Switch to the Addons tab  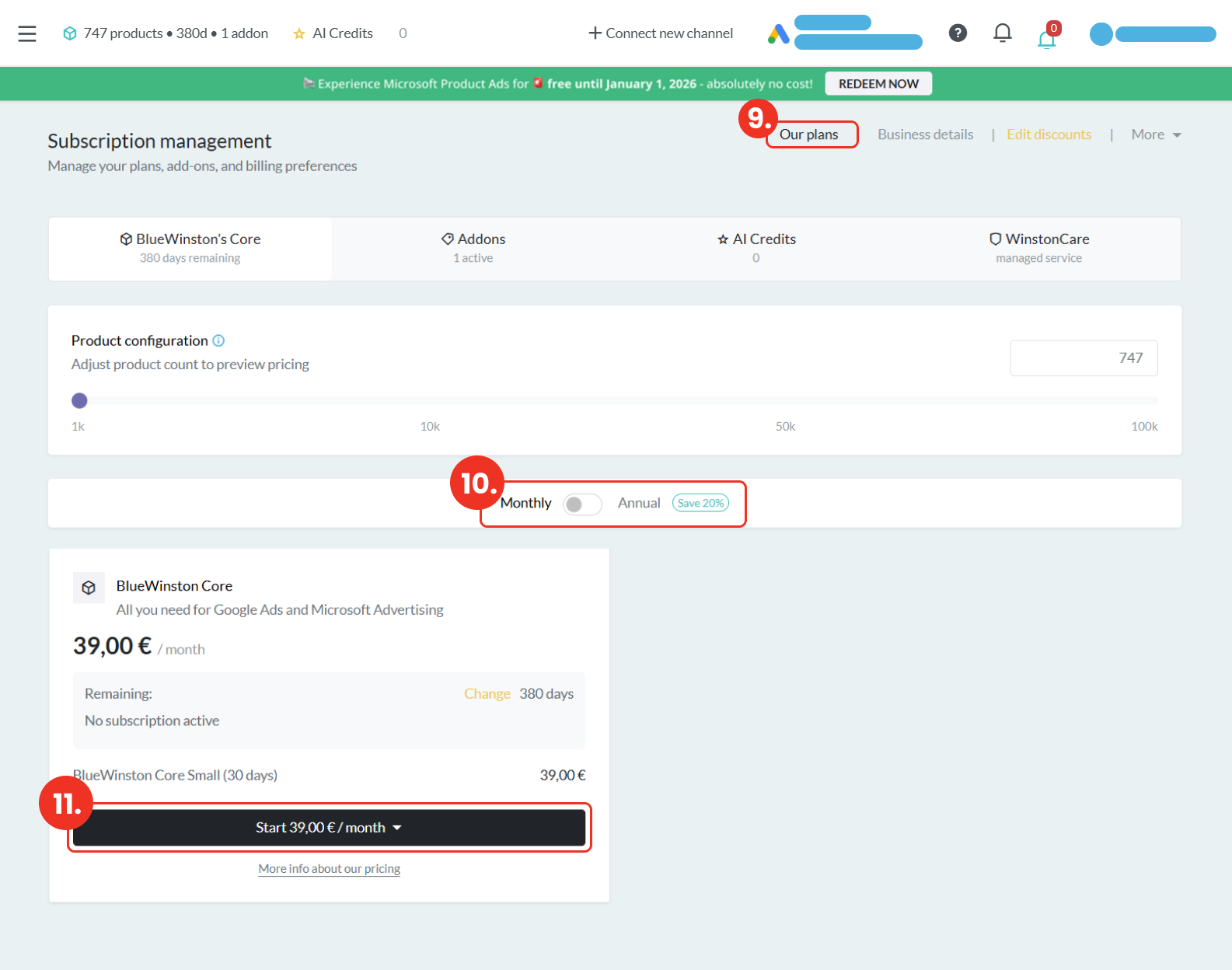pyautogui.click(x=473, y=248)
